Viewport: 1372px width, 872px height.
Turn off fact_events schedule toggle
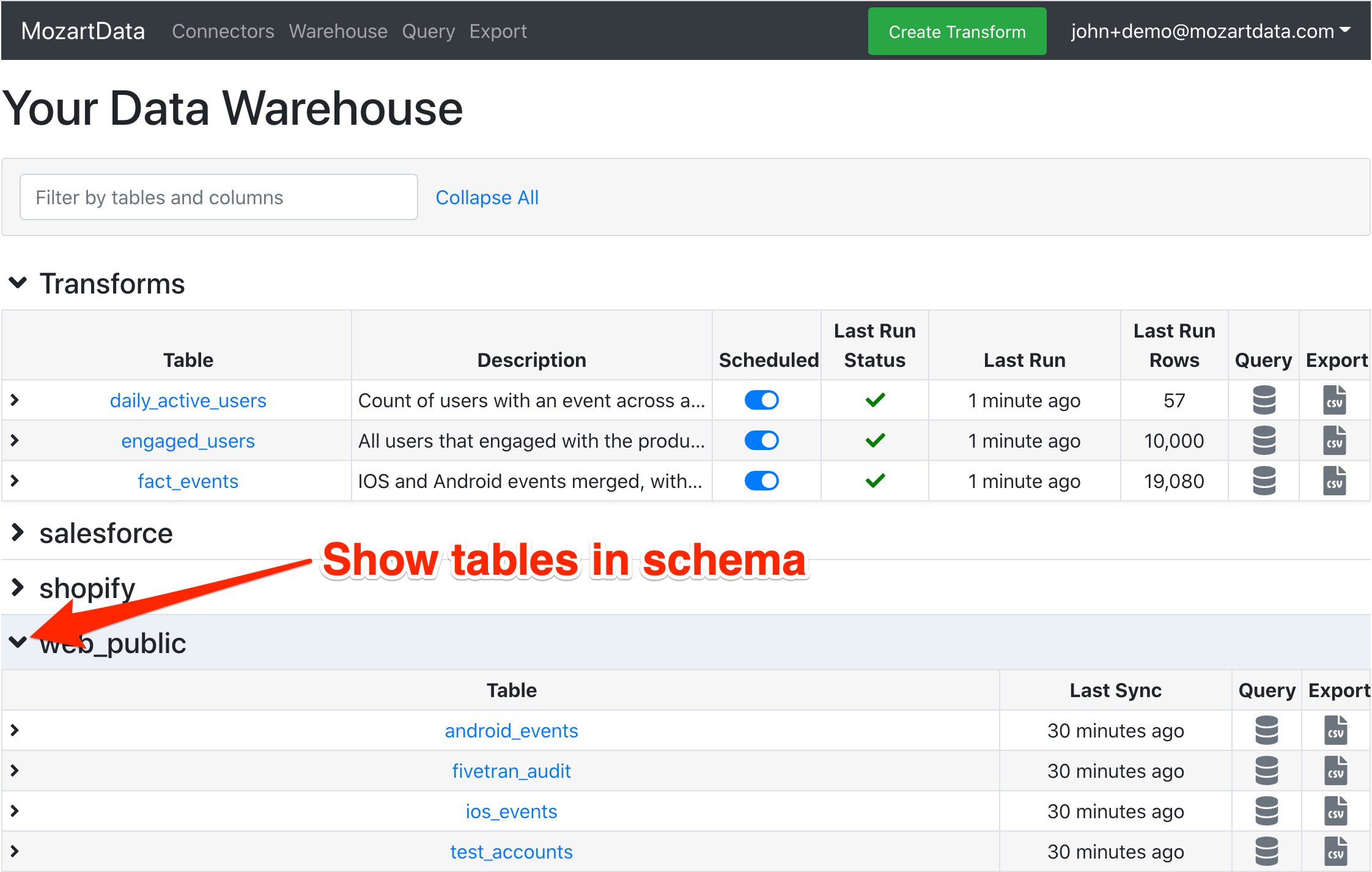[761, 481]
